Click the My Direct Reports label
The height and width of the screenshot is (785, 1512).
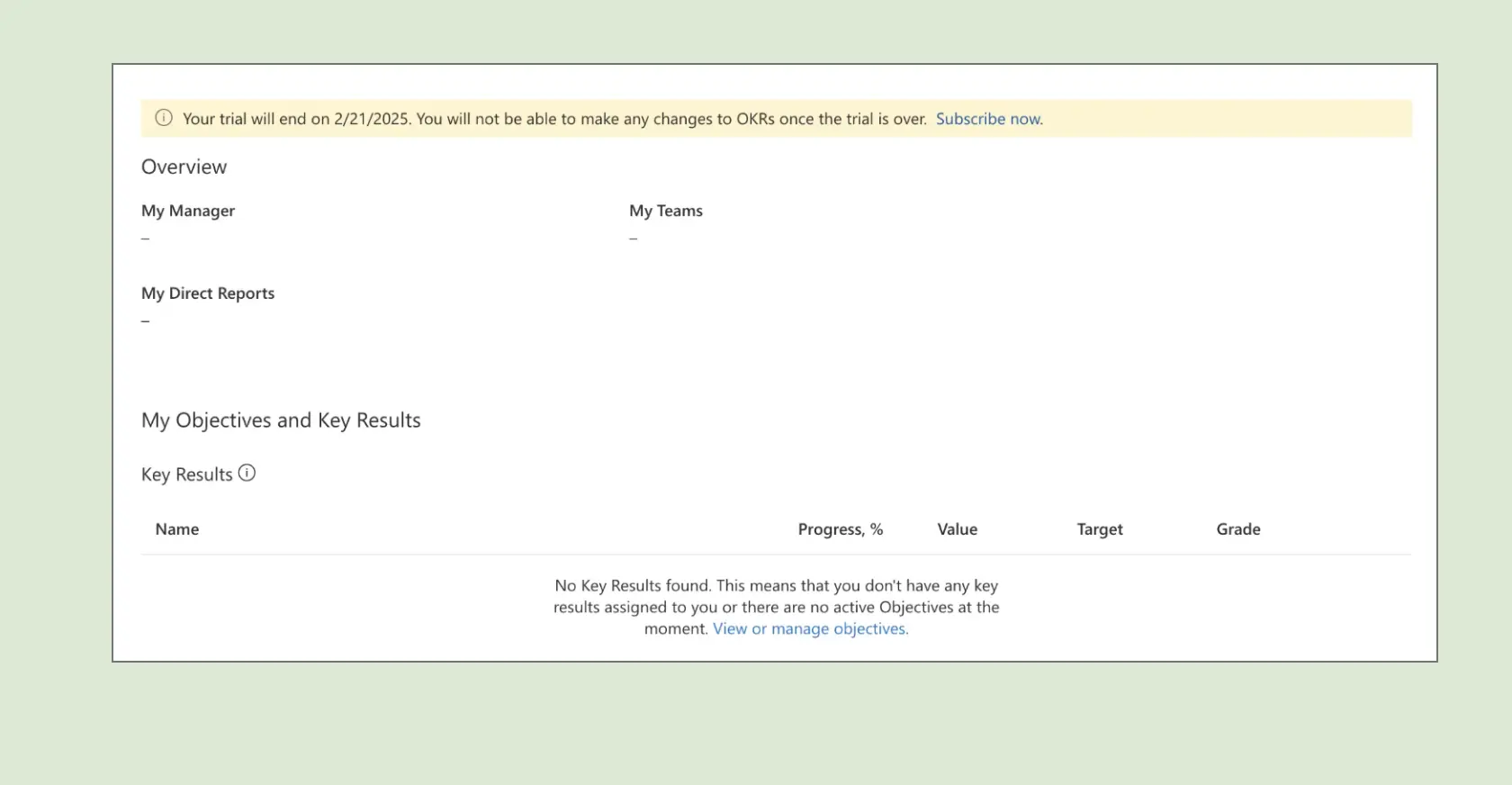[x=208, y=293]
